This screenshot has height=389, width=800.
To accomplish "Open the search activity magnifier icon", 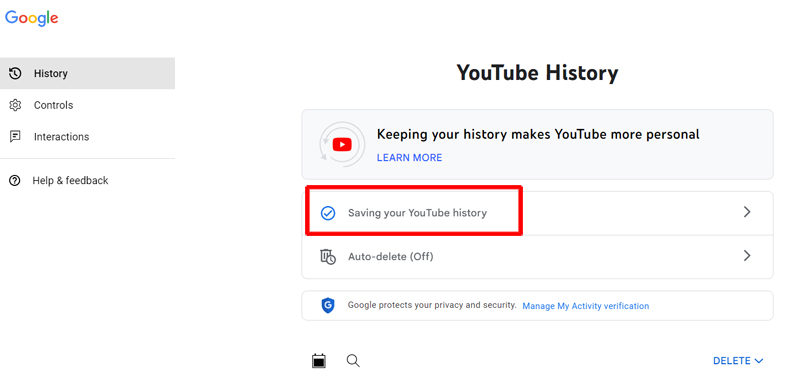I will click(353, 361).
